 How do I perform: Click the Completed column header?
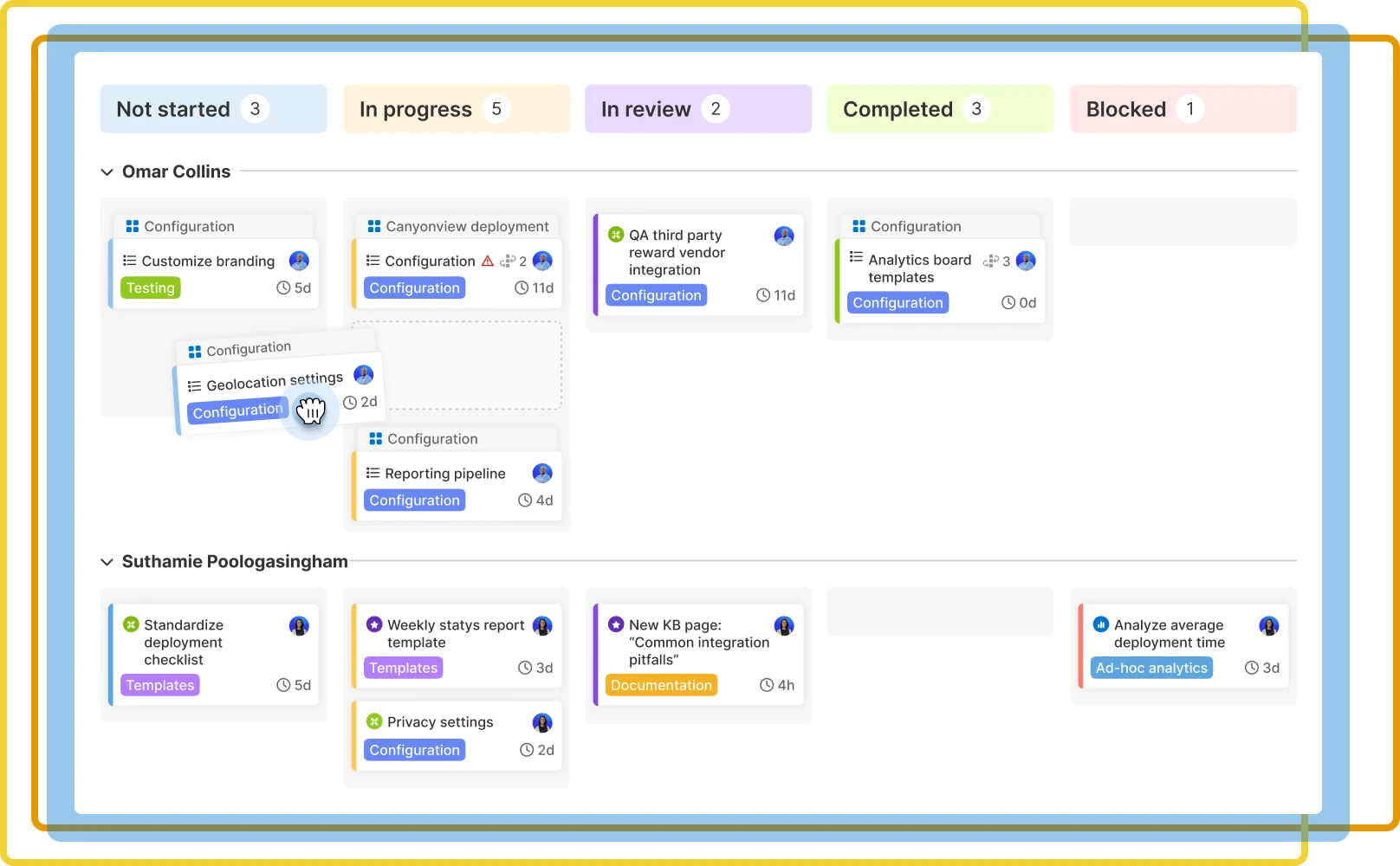point(897,108)
